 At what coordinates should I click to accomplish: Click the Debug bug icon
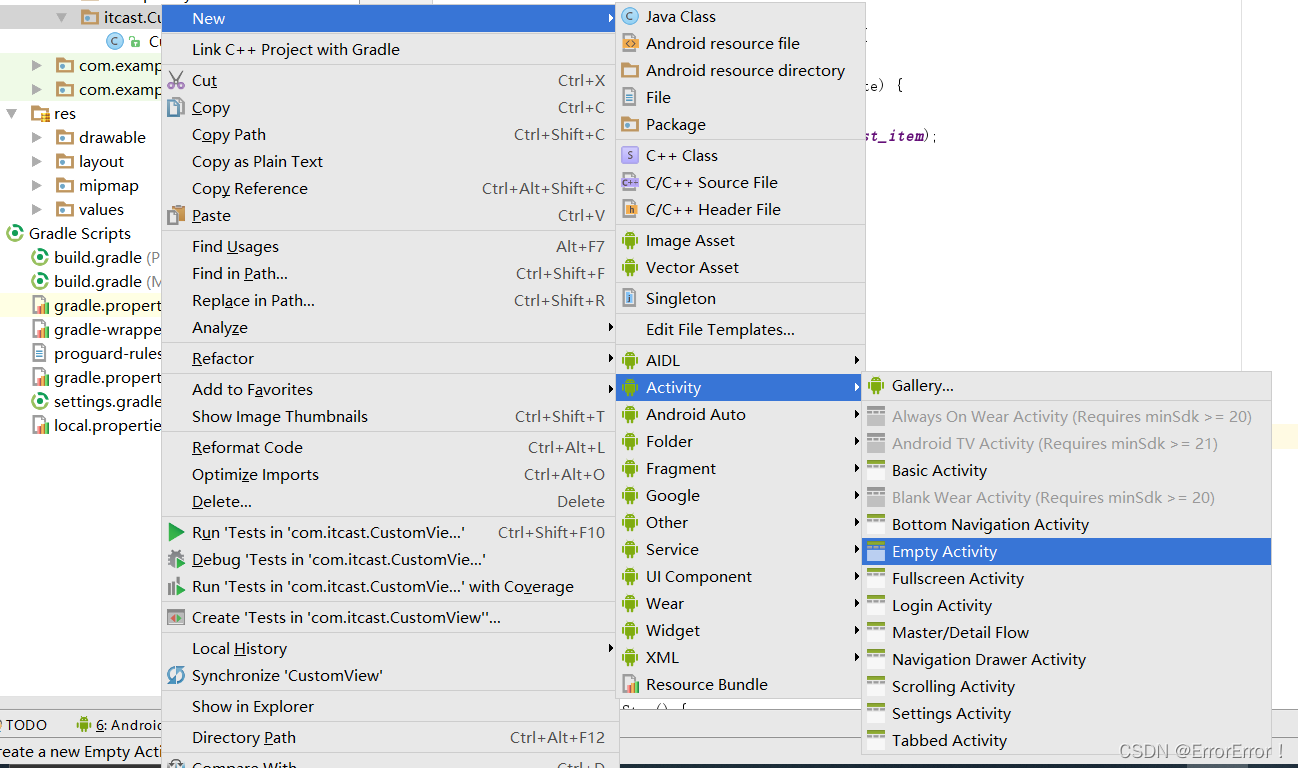176,559
